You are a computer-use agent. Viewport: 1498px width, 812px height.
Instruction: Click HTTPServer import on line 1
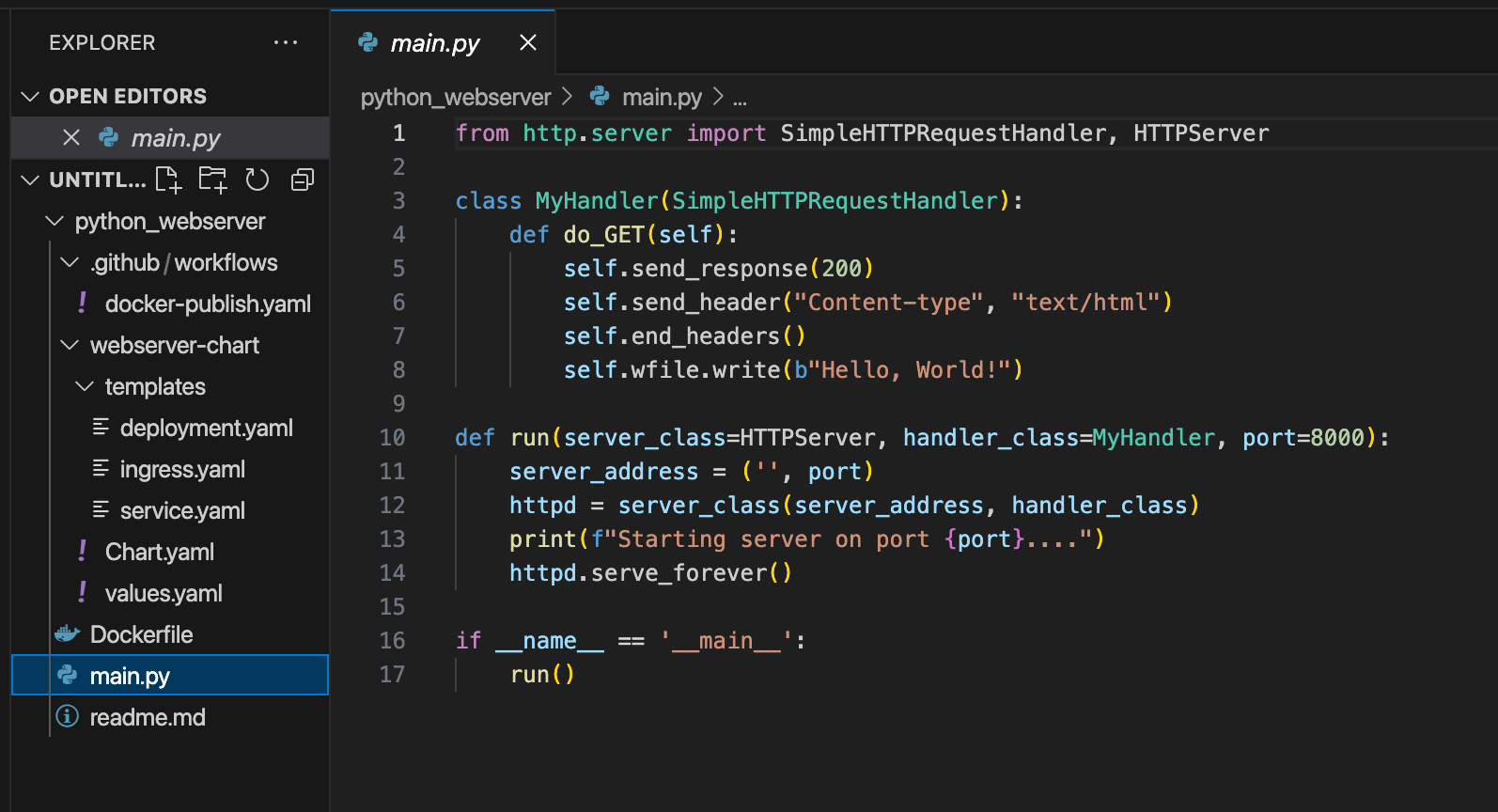[x=1201, y=133]
